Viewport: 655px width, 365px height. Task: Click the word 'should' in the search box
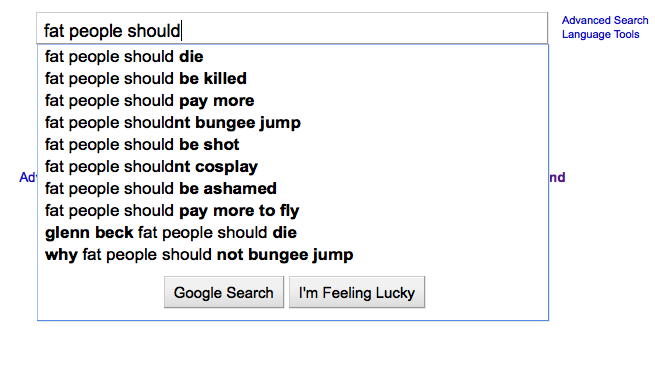(153, 31)
